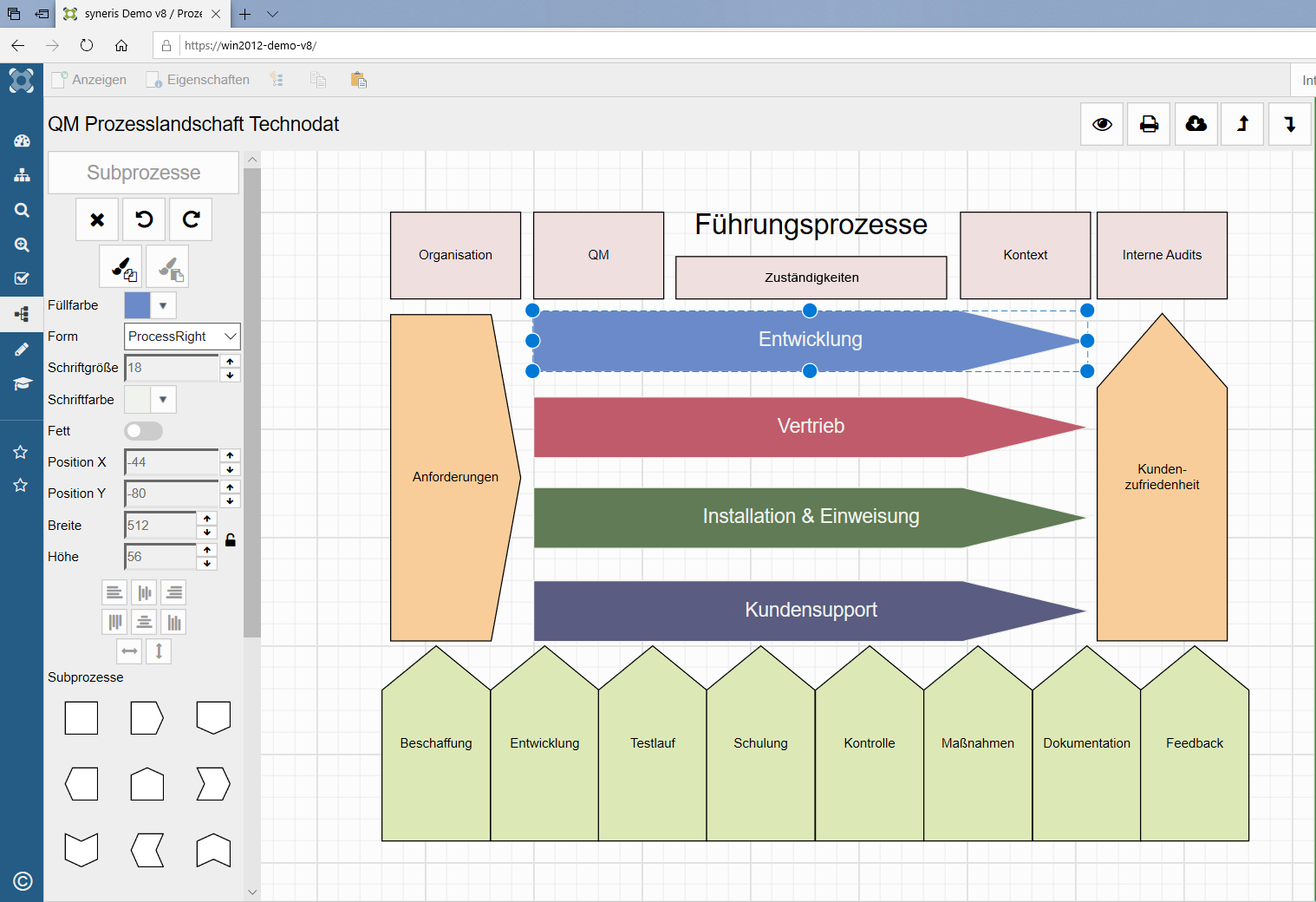The image size is (1316, 902).
Task: Click the blue Füllfarbe color swatch
Action: point(137,305)
